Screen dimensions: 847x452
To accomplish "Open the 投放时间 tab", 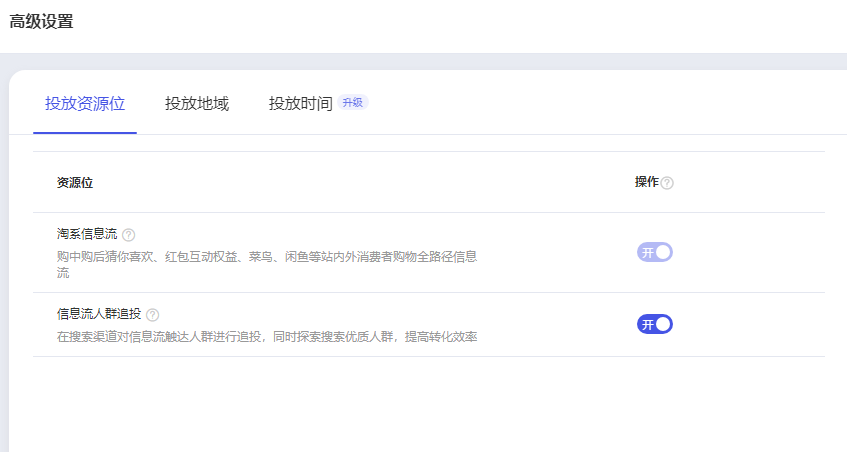I will click(300, 104).
